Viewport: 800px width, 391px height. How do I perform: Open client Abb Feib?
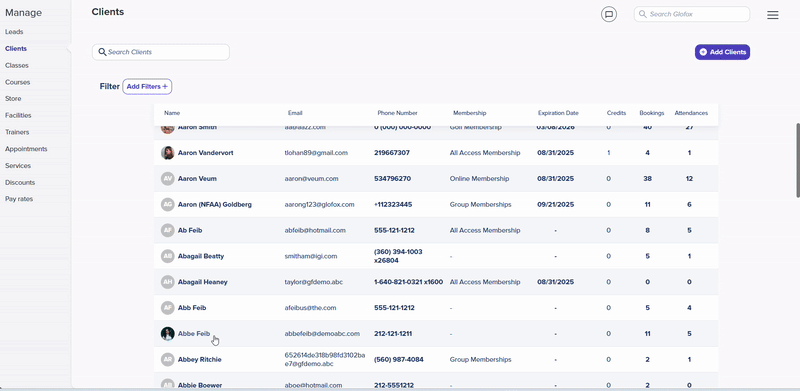(192, 308)
